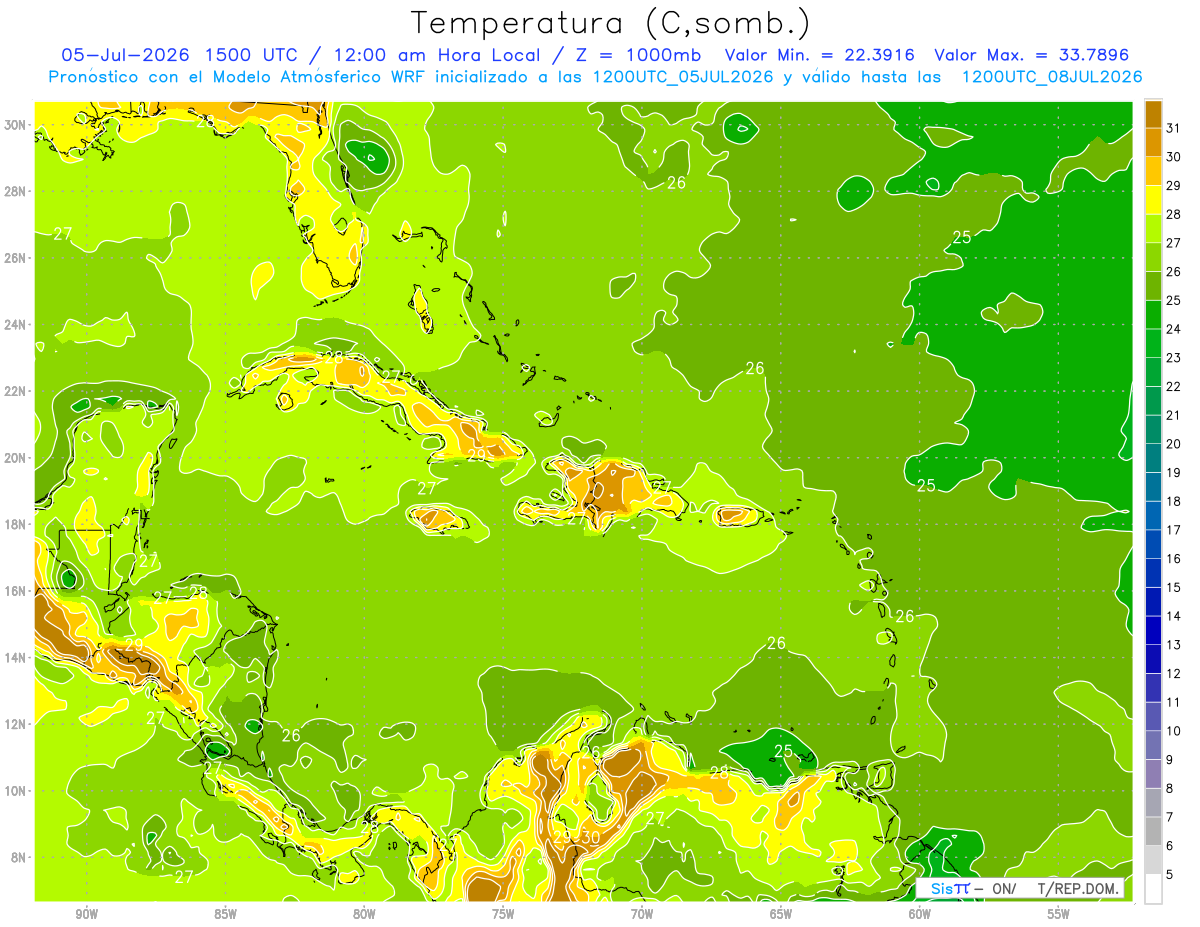
Task: Click the legend swatch between 26 and 27
Action: (x=1153, y=257)
